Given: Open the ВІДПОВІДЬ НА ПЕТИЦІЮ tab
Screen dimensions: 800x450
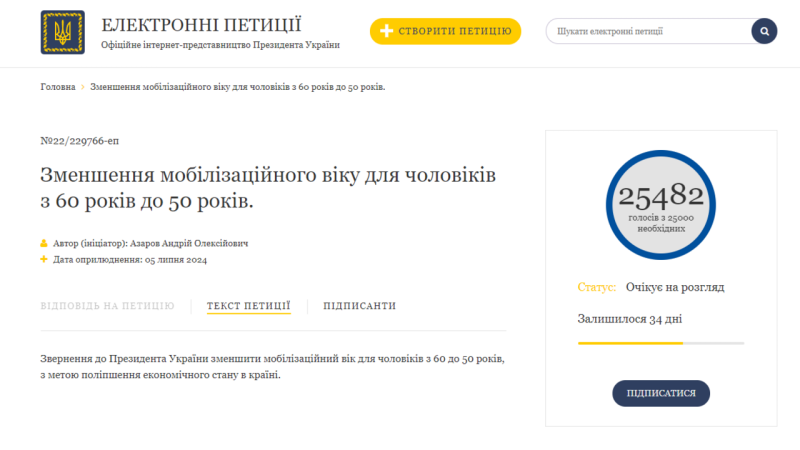Looking at the screenshot, I should pos(107,306).
